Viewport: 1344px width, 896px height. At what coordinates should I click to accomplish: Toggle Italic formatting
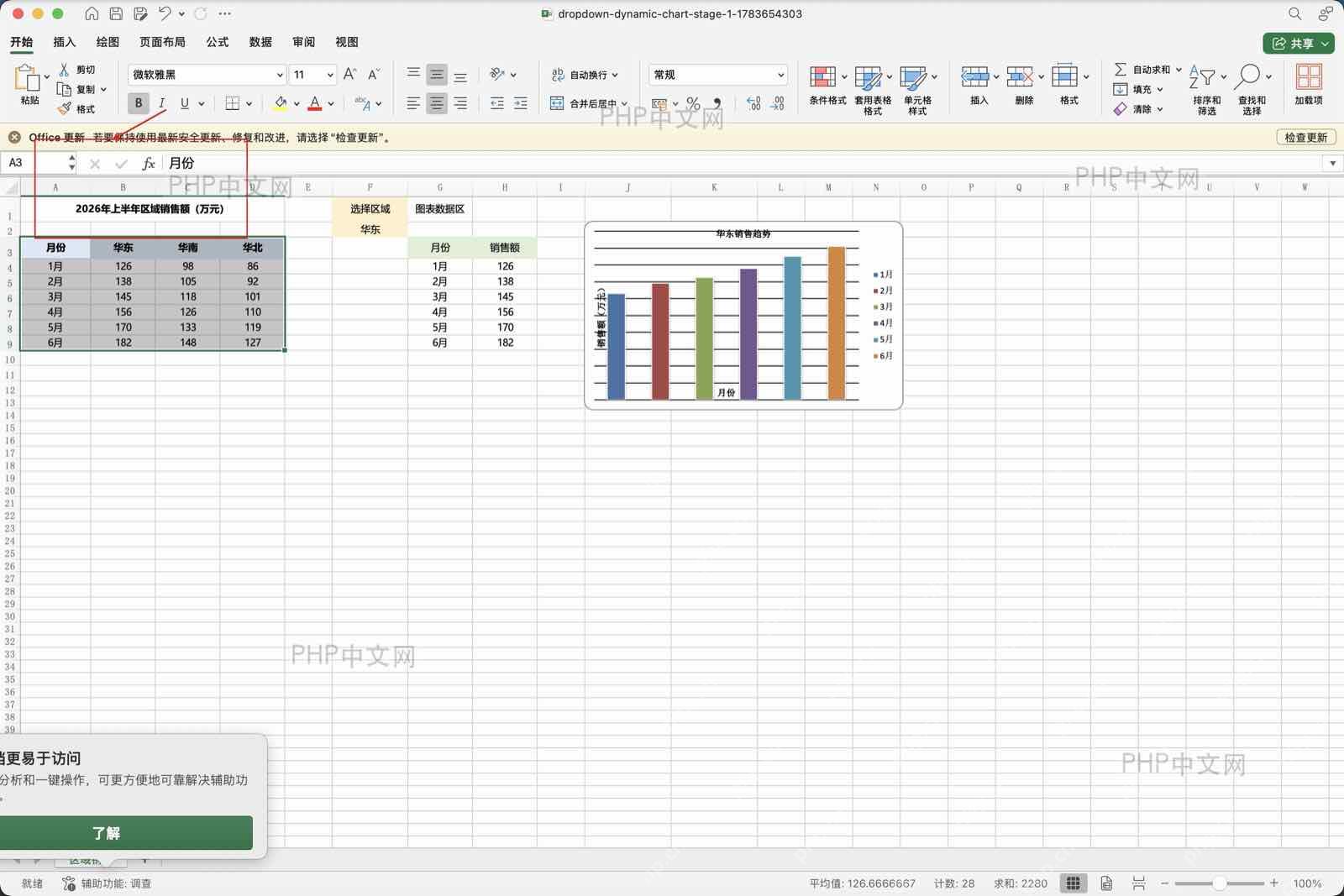tap(161, 103)
